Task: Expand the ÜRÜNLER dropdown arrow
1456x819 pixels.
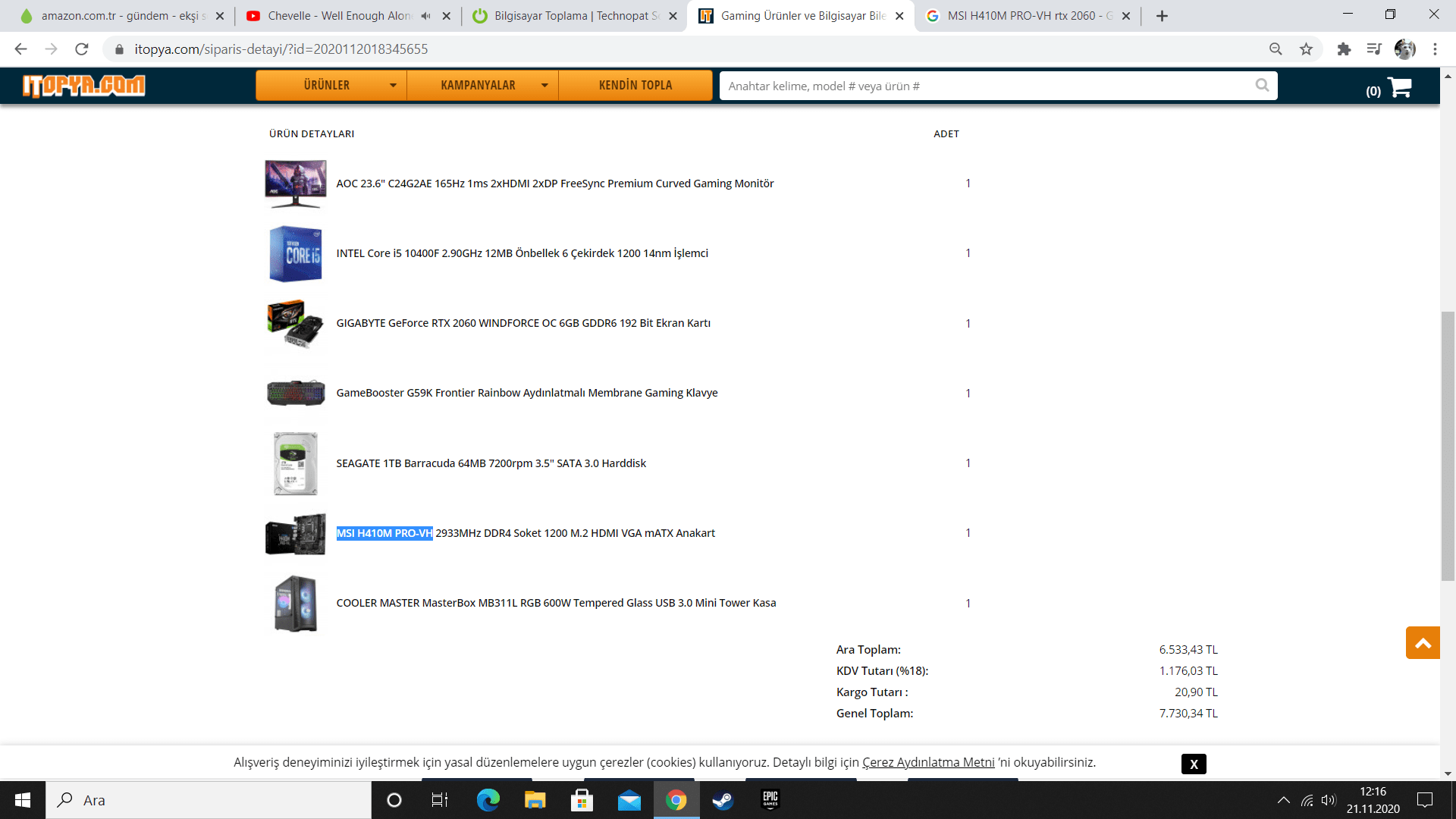Action: coord(393,86)
